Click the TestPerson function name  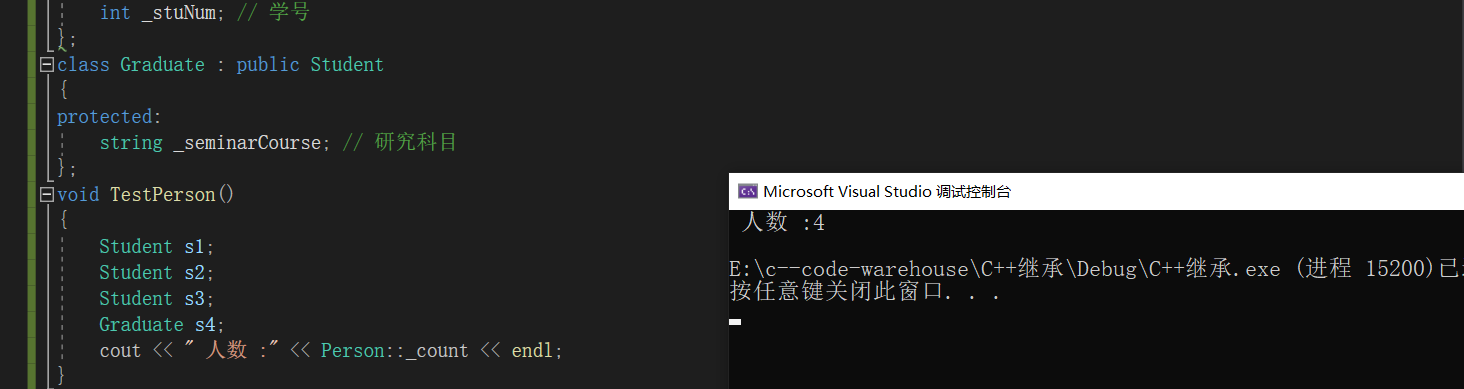pyautogui.click(x=162, y=195)
